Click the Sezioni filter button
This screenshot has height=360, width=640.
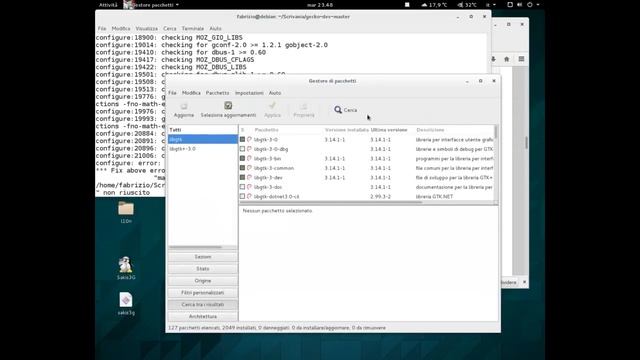(x=203, y=257)
